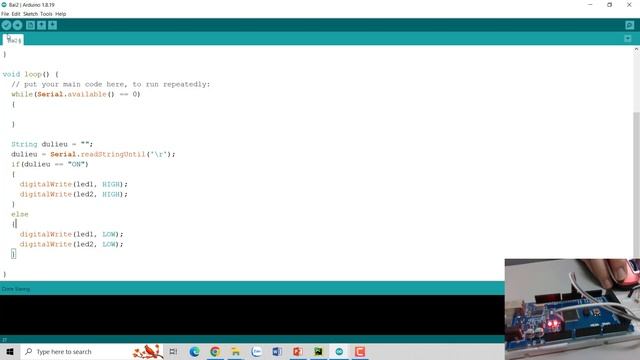Open File Explorer from the taskbar
The height and width of the screenshot is (360, 640).
(236, 351)
